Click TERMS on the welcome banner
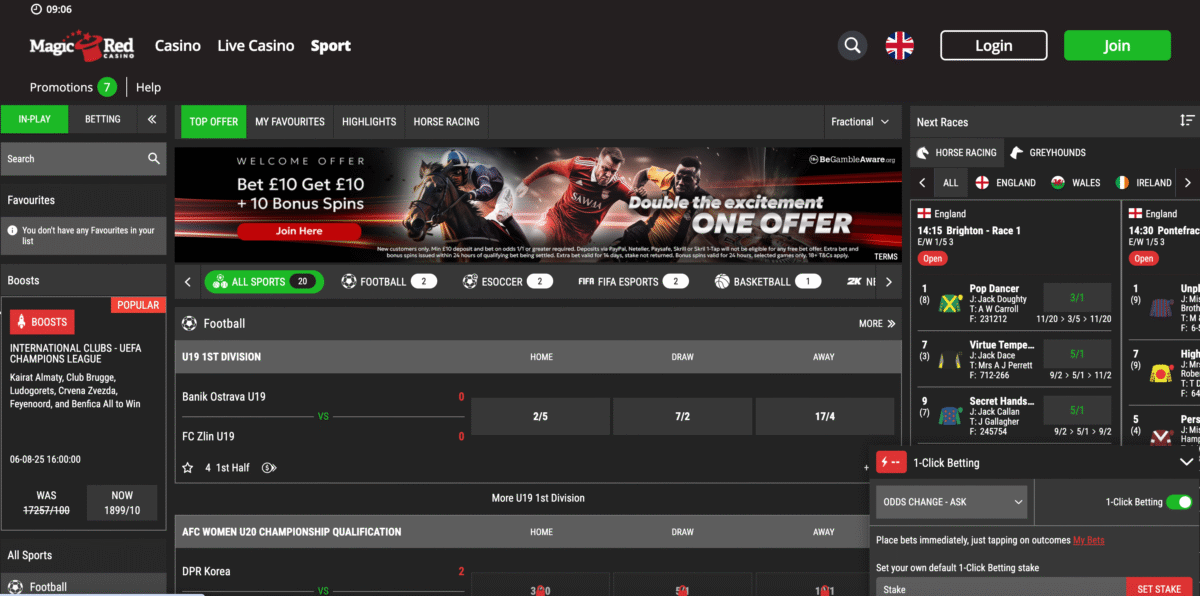The image size is (1200, 596). point(886,257)
